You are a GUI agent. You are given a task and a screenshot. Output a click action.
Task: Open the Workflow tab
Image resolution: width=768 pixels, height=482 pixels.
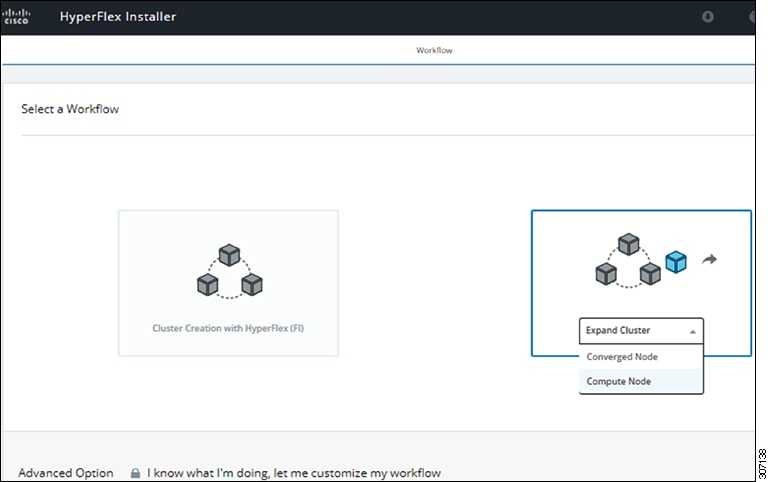click(434, 50)
